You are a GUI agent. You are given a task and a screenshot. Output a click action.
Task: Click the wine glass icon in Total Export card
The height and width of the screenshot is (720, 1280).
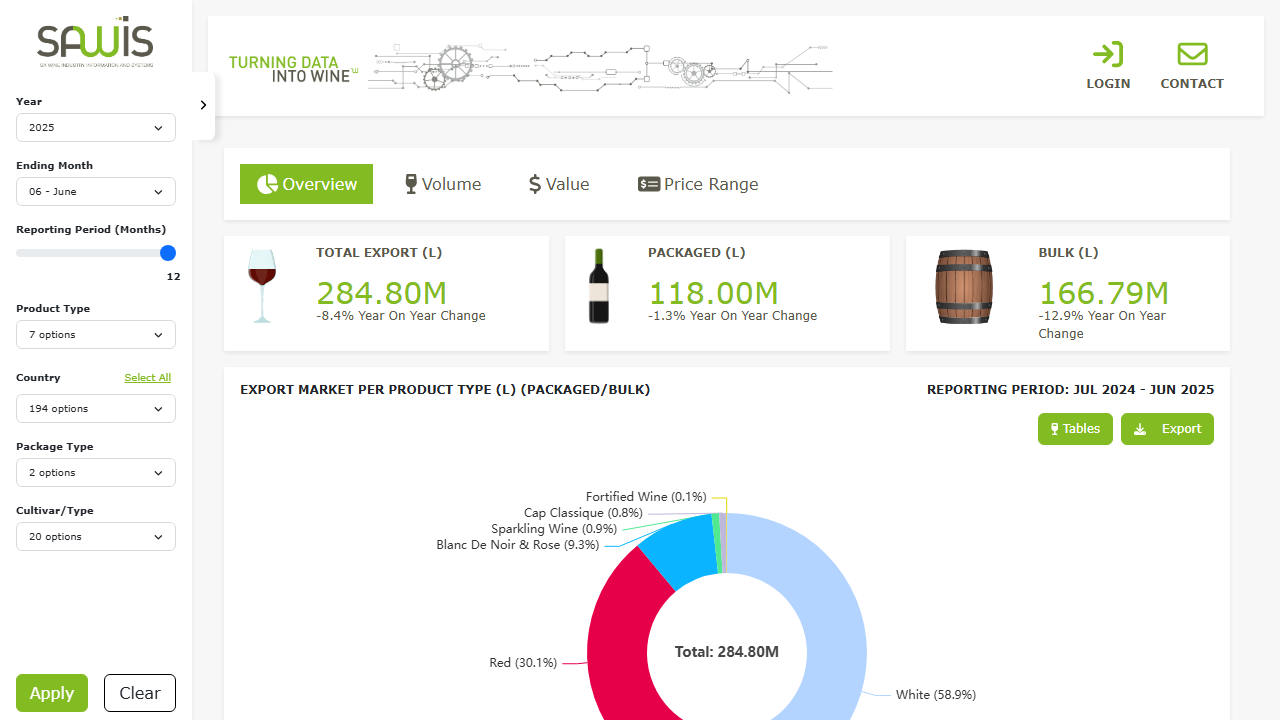[262, 286]
